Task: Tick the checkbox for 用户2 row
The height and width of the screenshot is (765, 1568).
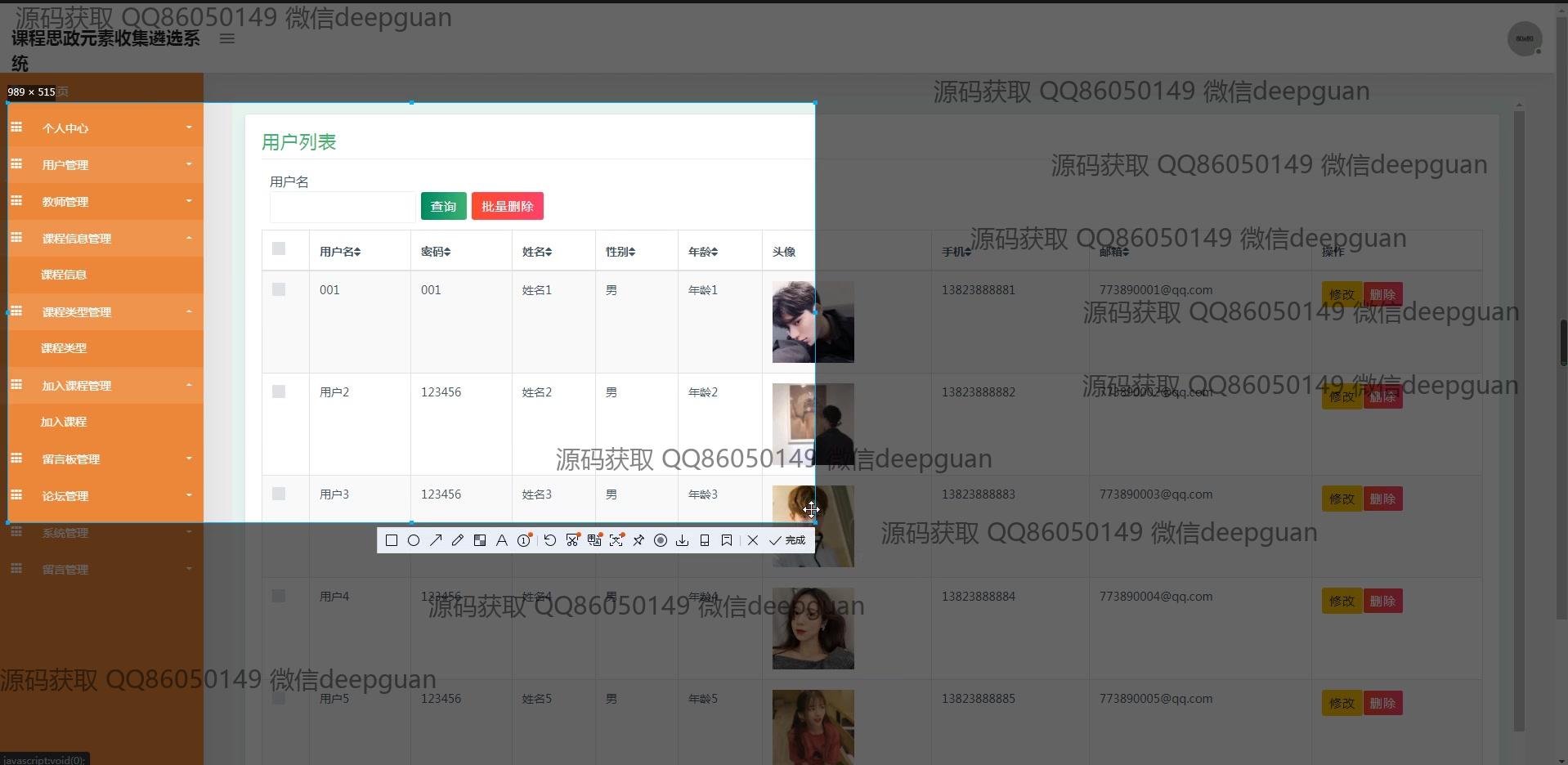Action: (x=279, y=391)
